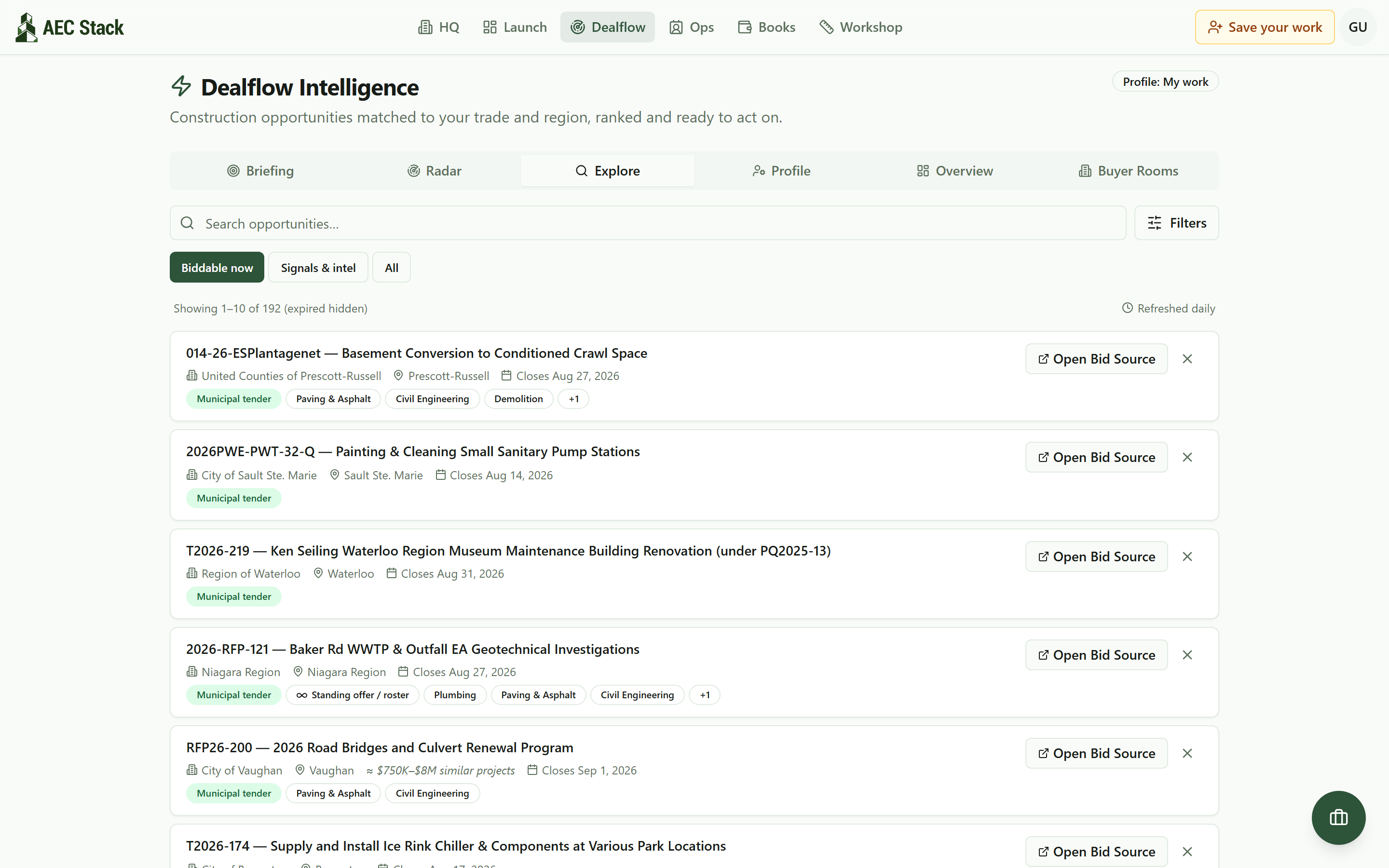This screenshot has width=1389, height=868.
Task: Open the GU user avatar menu
Action: [1358, 27]
